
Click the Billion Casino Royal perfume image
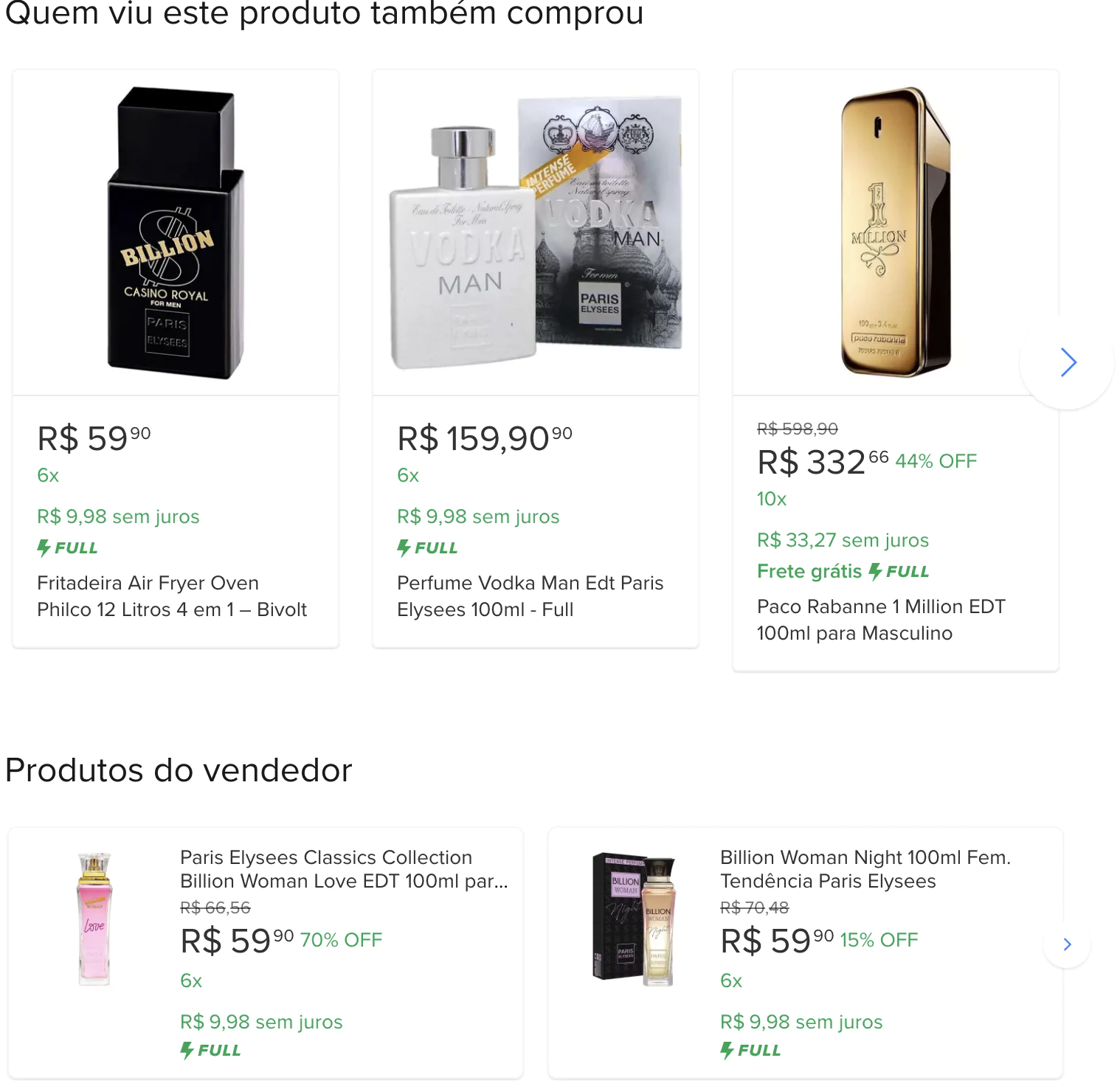click(176, 233)
